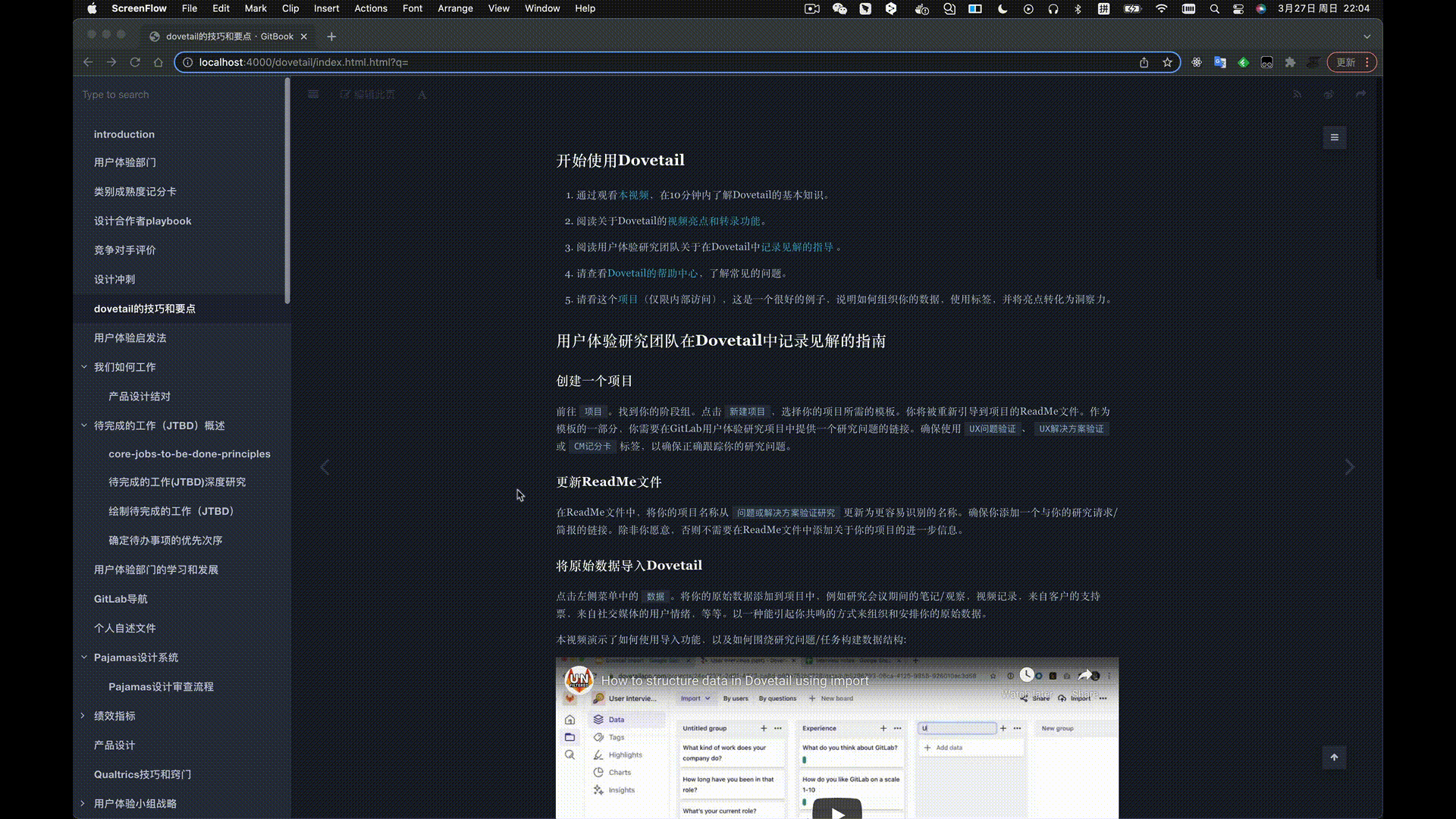Click the page table-of-contents hamburger icon
This screenshot has width=1456, height=819.
[1335, 137]
